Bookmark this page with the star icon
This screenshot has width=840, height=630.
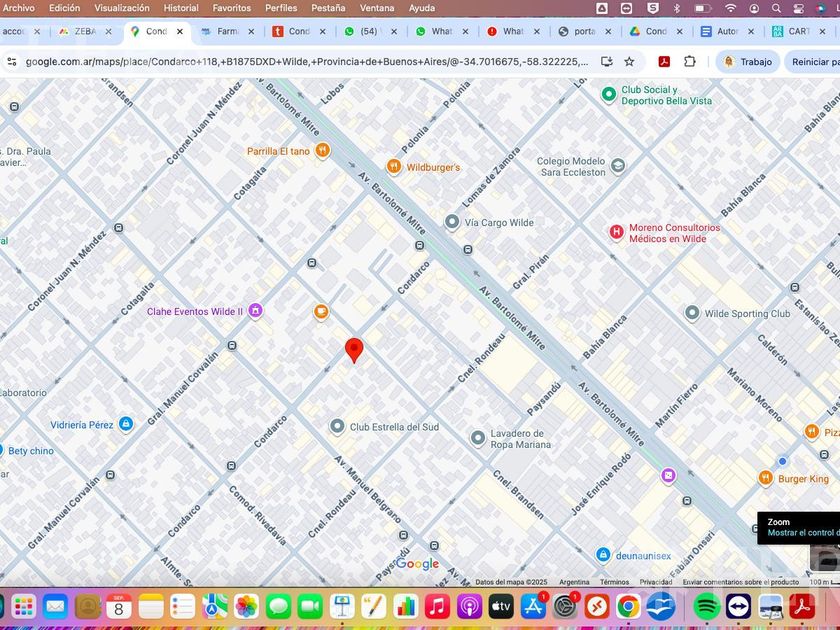629,61
